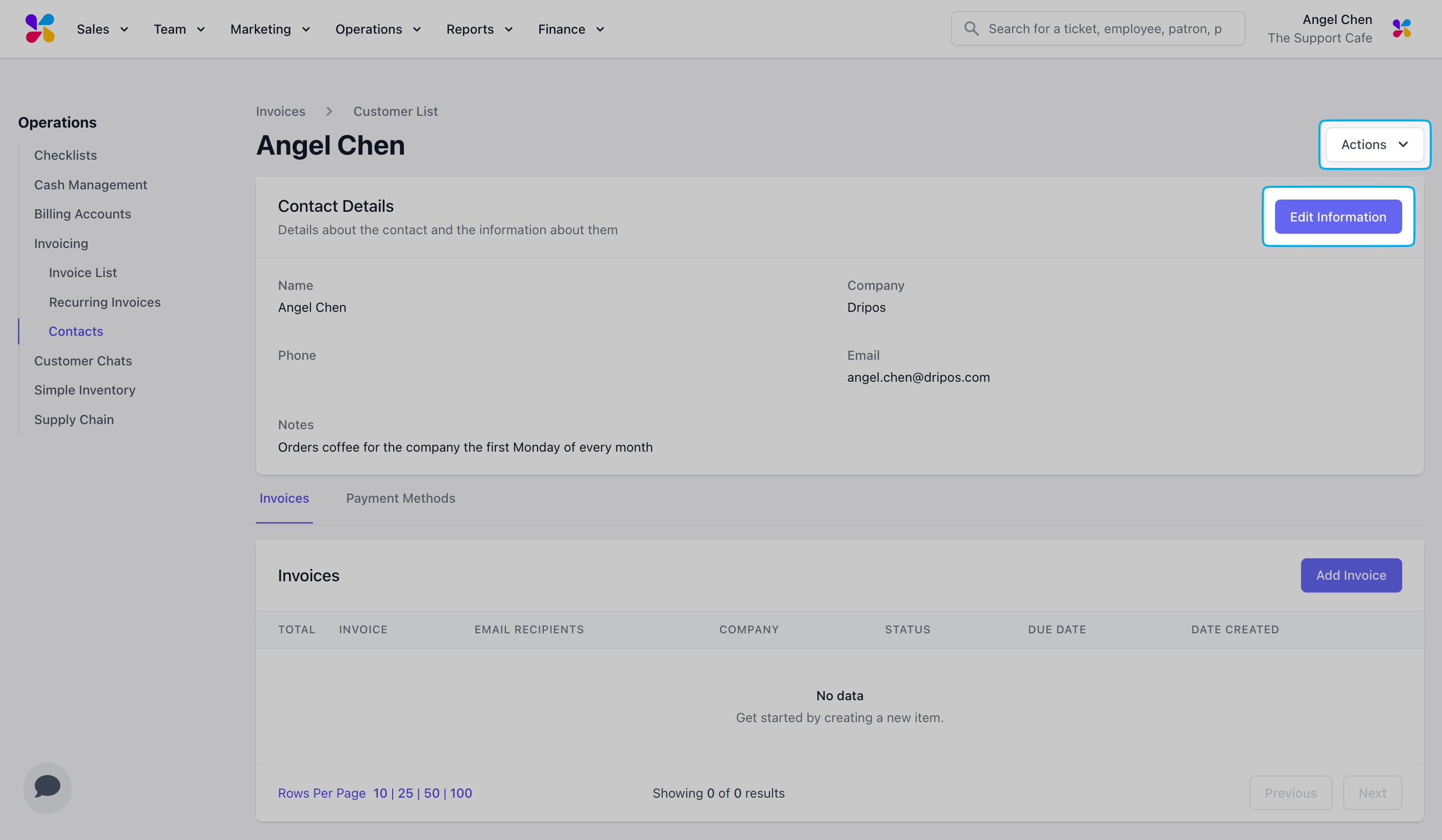The height and width of the screenshot is (840, 1442).
Task: Select Simple Inventory in the sidebar
Action: [x=85, y=390]
